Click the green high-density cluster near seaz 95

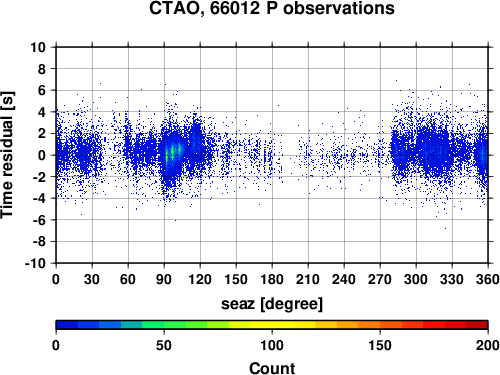coord(172,153)
